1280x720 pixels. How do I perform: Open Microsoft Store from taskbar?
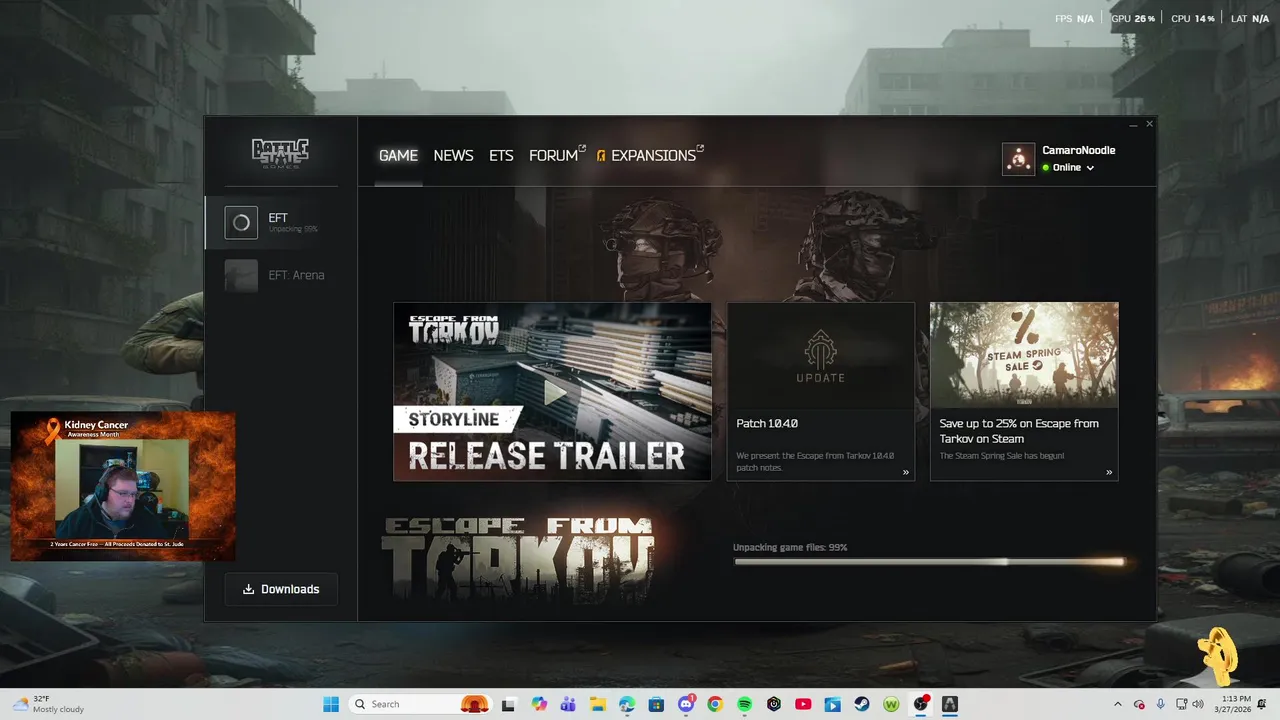coord(656,704)
